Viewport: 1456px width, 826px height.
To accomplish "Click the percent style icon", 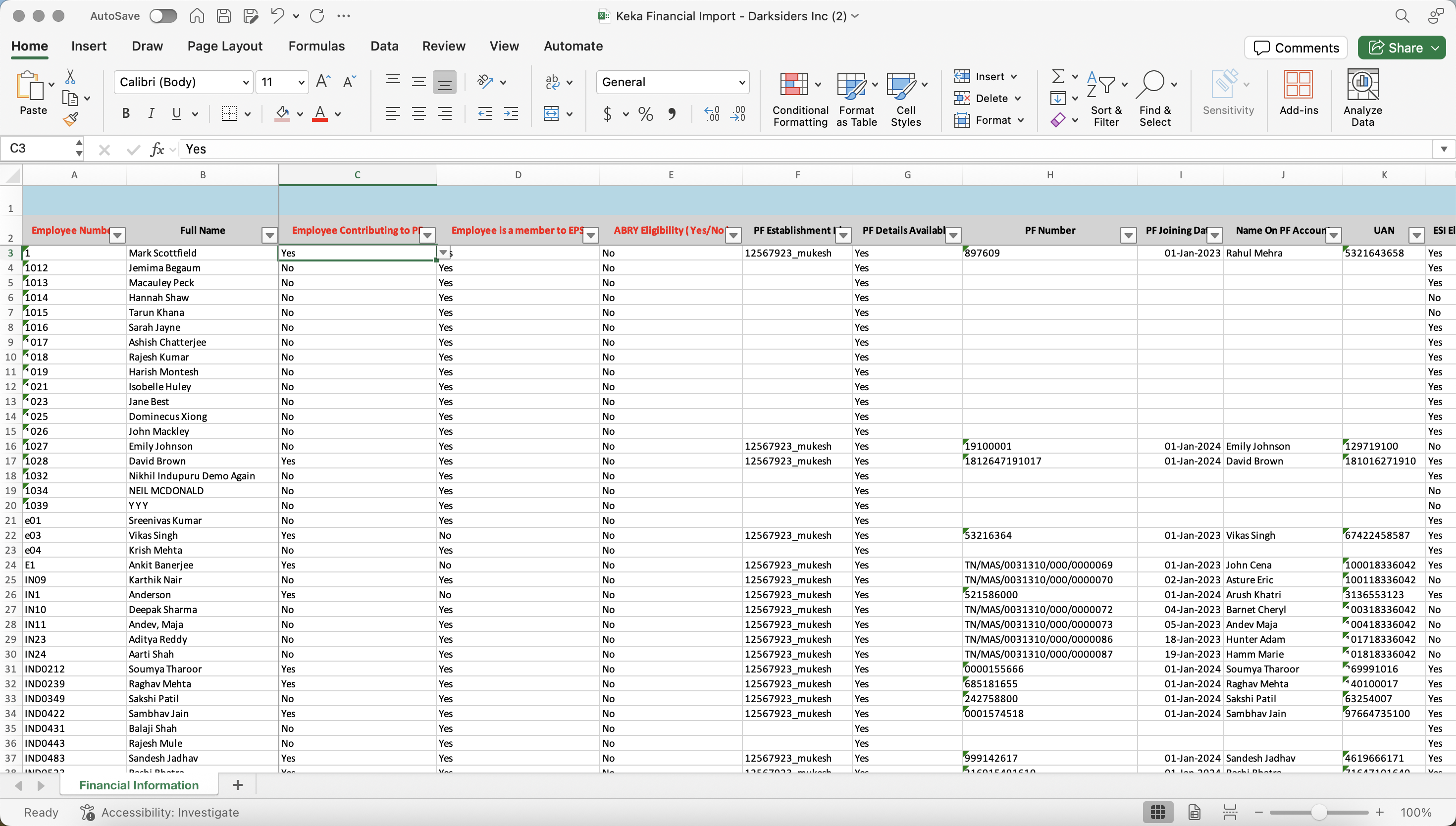I will [645, 114].
